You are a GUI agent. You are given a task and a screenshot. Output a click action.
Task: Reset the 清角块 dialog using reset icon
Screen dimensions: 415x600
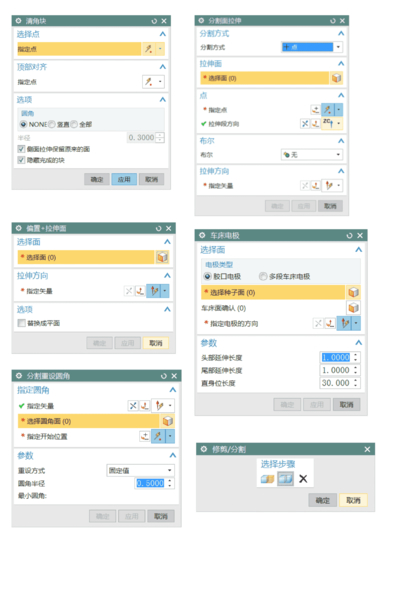pos(154,21)
